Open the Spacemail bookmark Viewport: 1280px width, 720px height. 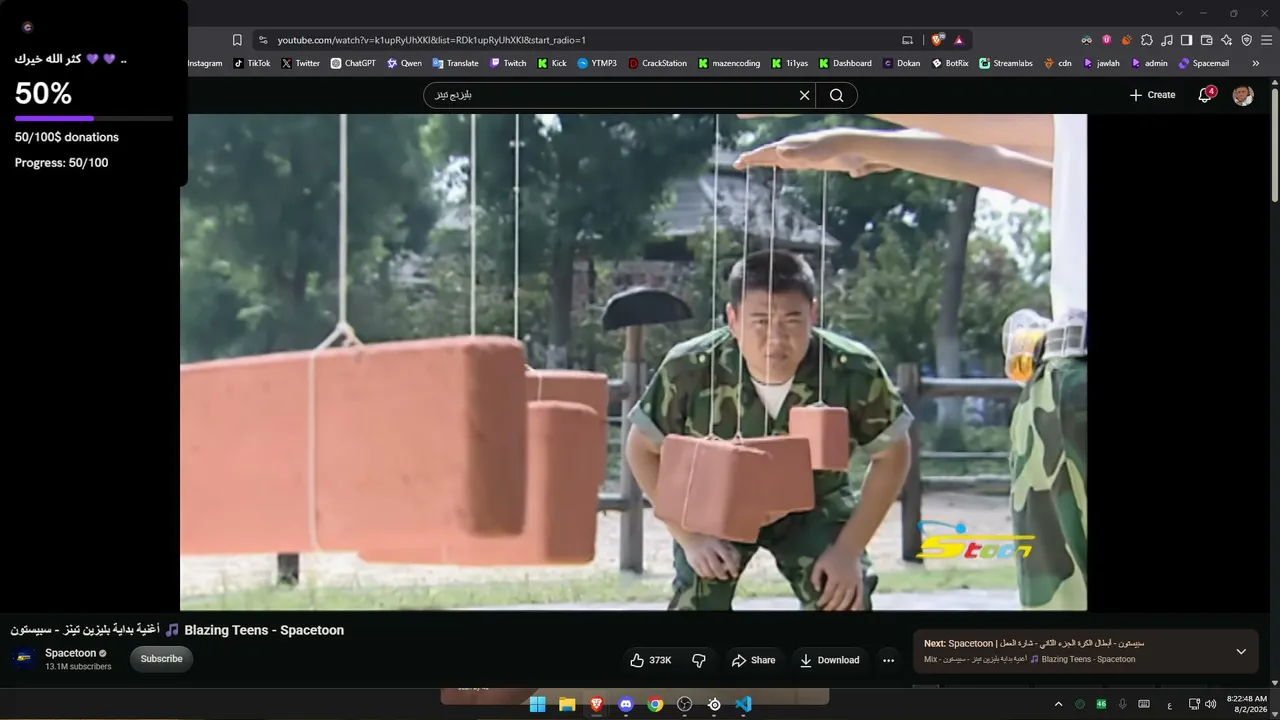pyautogui.click(x=1204, y=63)
